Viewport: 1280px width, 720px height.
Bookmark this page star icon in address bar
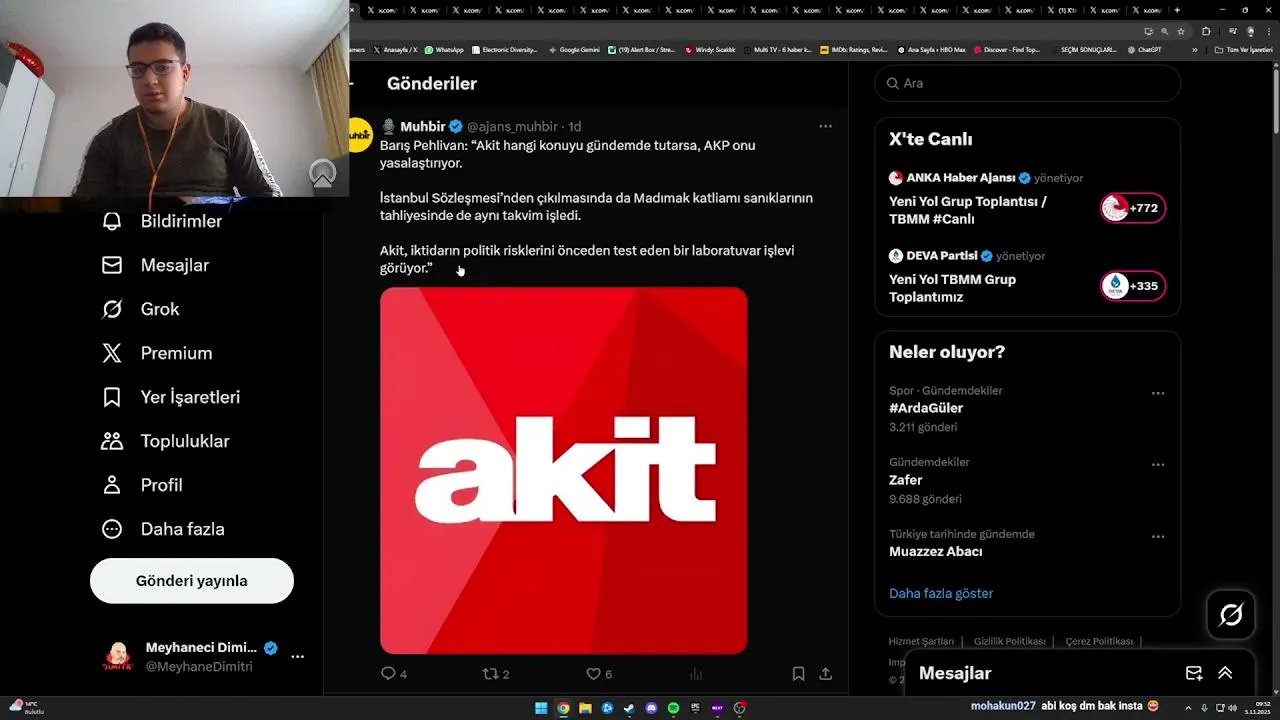(x=1181, y=31)
